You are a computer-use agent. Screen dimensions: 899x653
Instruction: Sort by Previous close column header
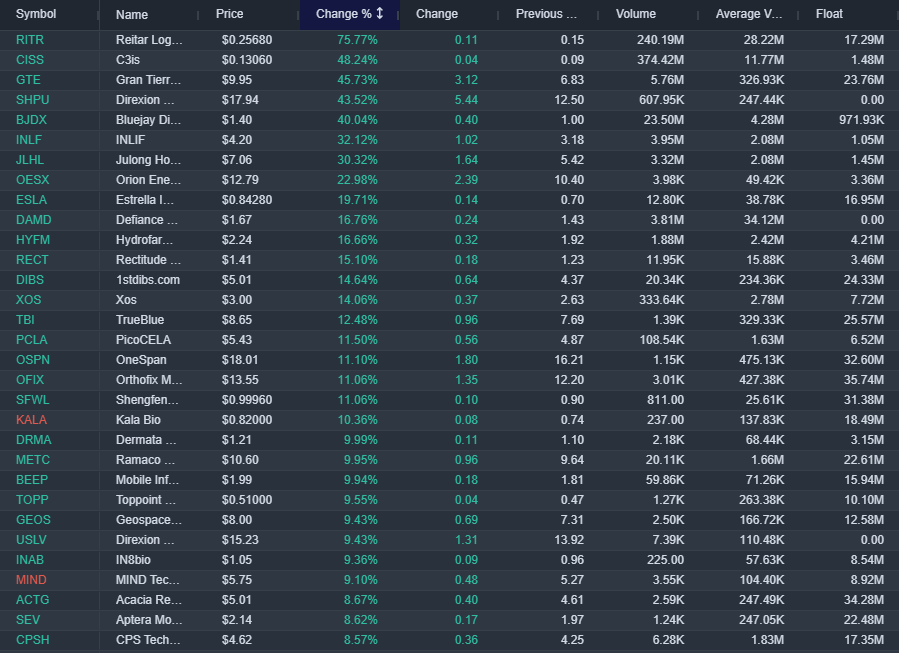coord(546,14)
